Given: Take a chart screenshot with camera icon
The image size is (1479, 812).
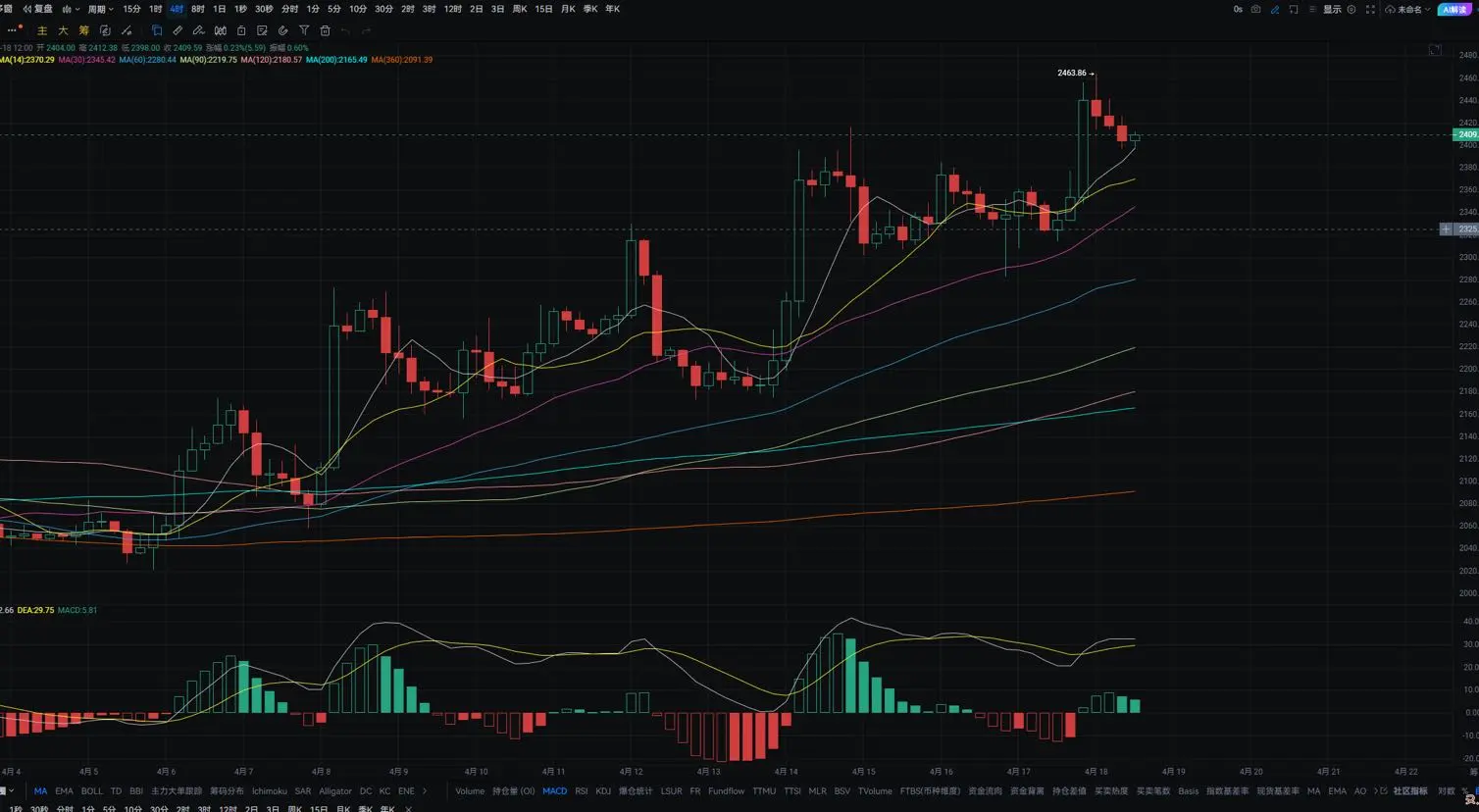Looking at the screenshot, I should coord(1256,9).
